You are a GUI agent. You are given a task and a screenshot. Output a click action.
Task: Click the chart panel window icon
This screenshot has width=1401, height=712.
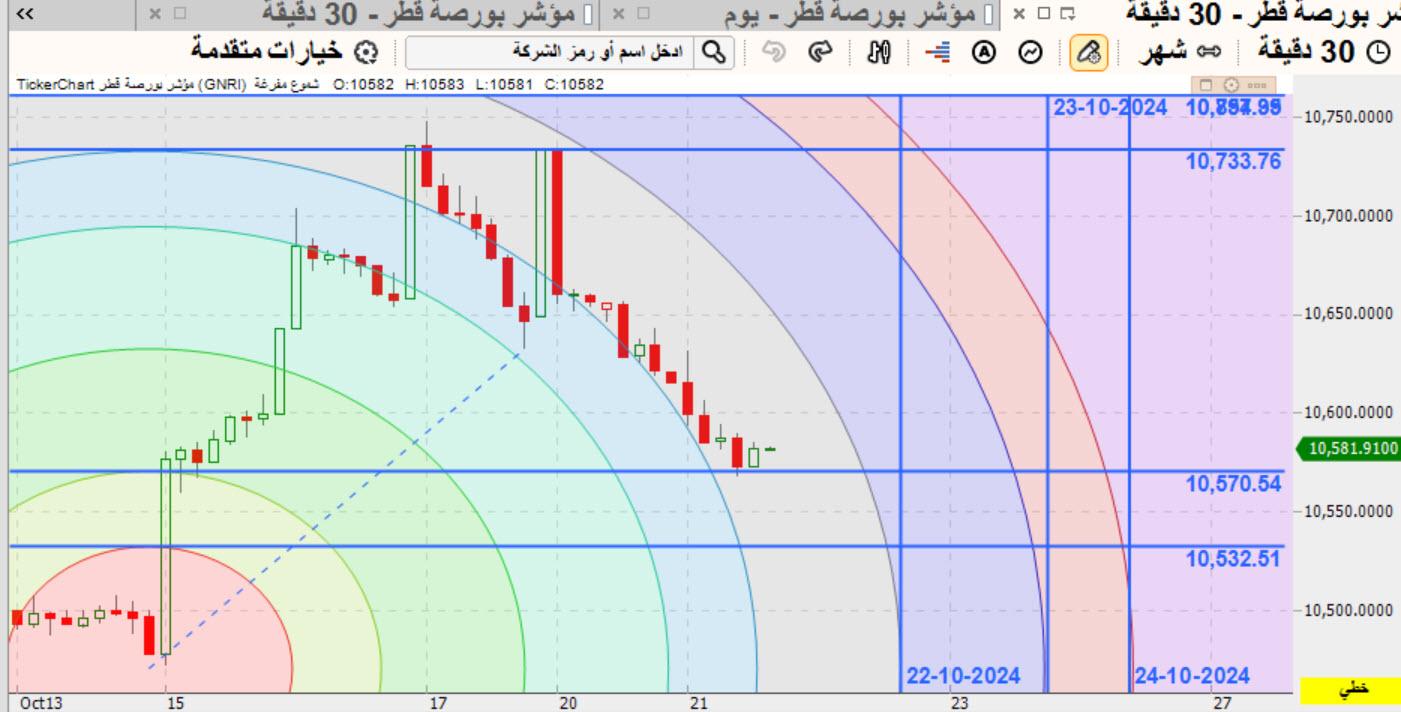tap(1206, 85)
